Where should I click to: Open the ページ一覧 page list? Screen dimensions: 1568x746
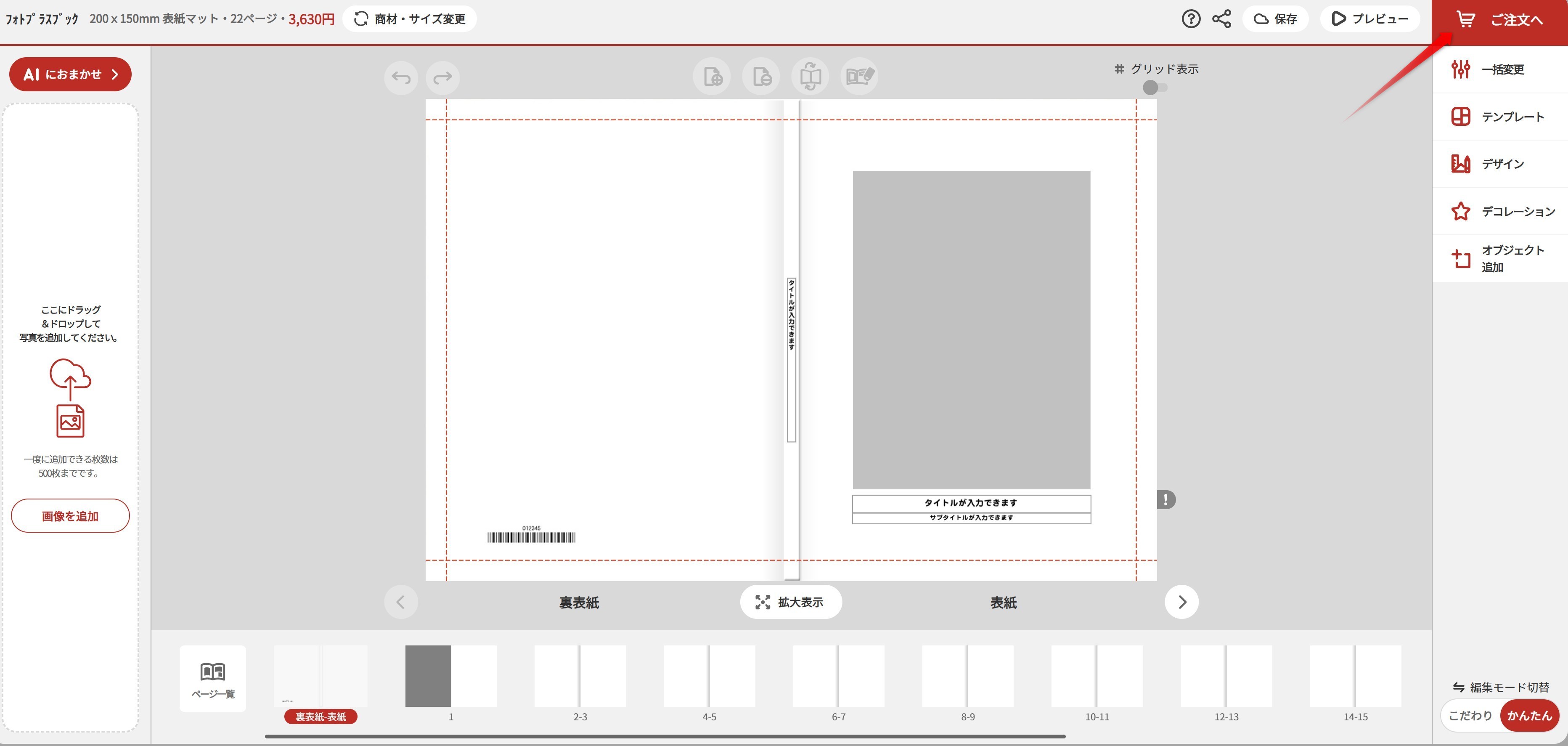tap(212, 679)
